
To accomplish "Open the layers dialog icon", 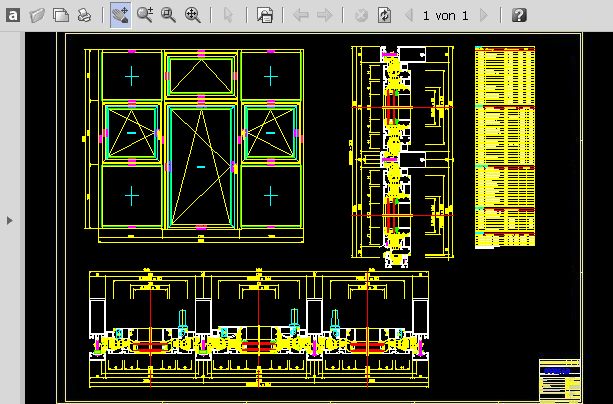I will 265,15.
